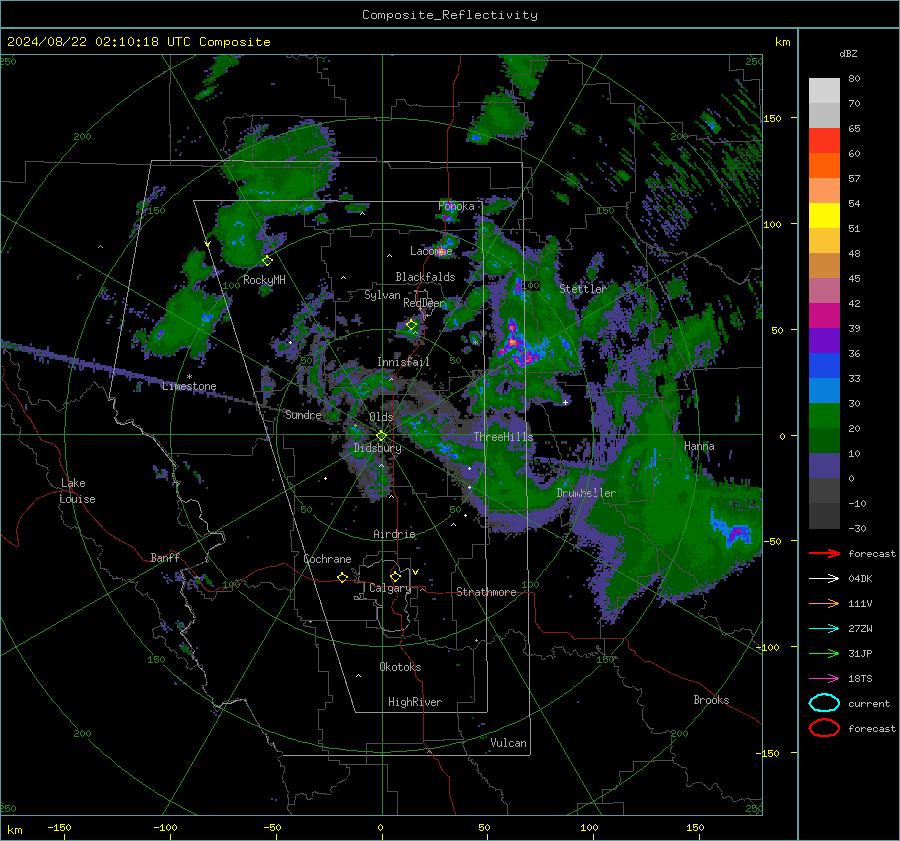Select the dark orange 57-60 dBZ swatch

pos(824,166)
